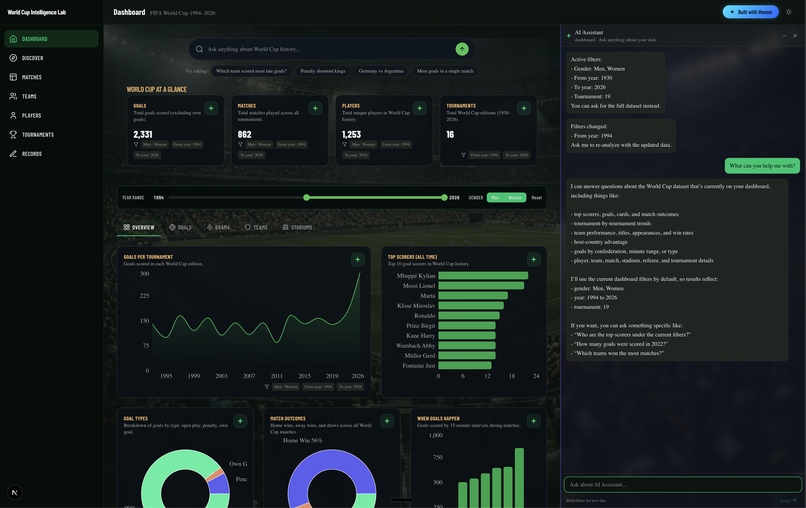This screenshot has width=806, height=508.
Task: Switch to the Overview tab
Action: pos(139,227)
